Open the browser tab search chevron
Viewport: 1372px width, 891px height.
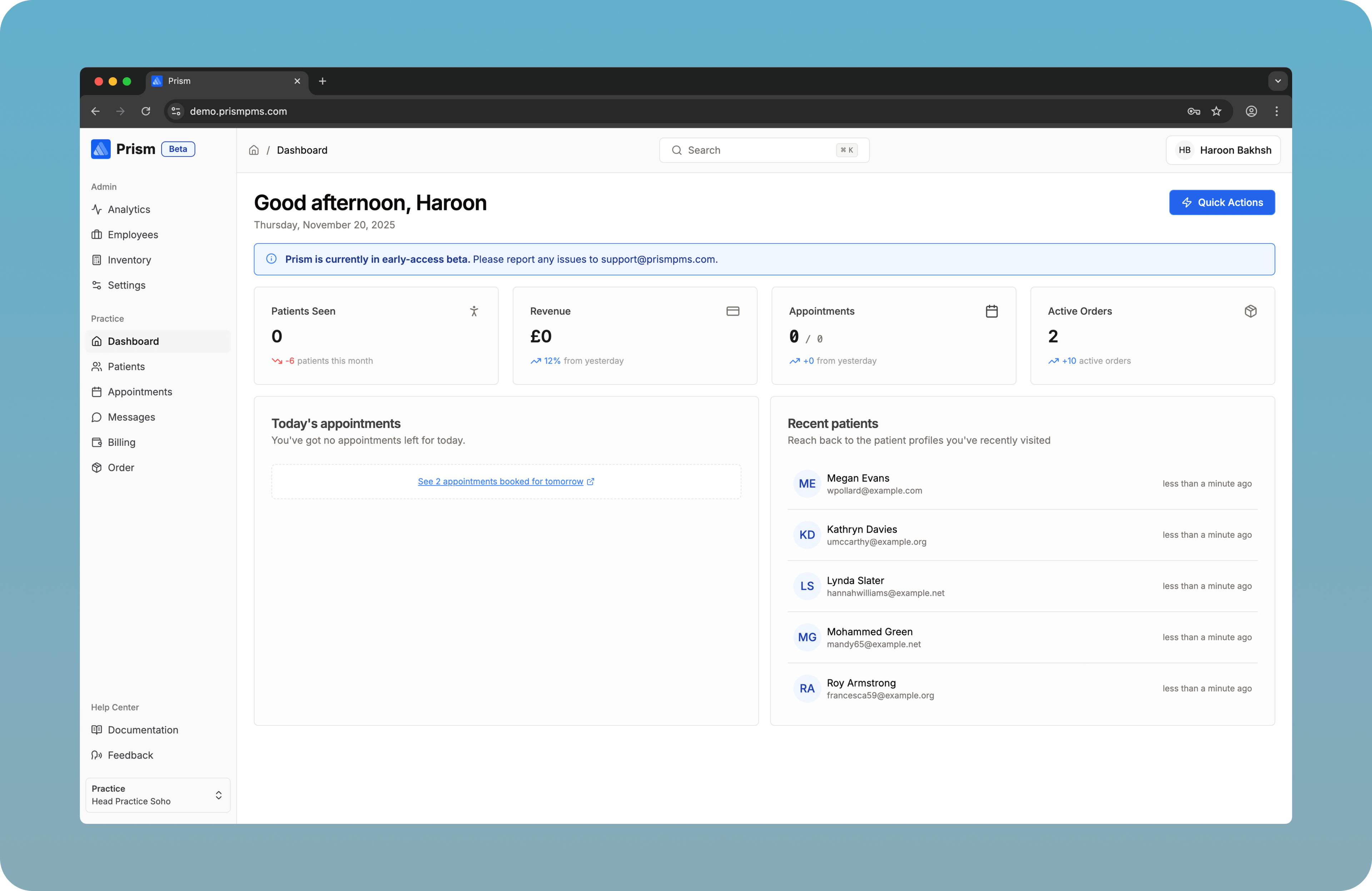(1277, 81)
